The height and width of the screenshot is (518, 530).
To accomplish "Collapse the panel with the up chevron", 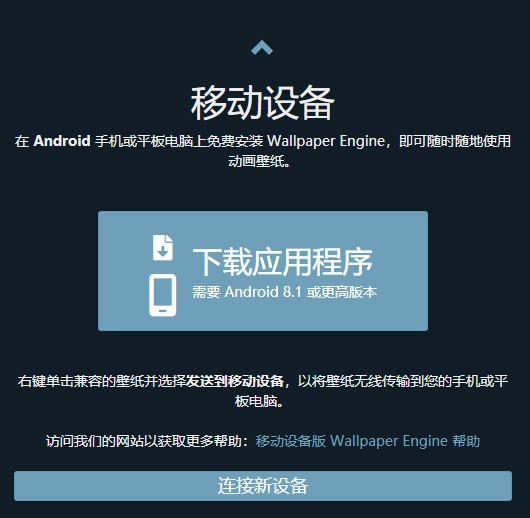I will (x=262, y=47).
